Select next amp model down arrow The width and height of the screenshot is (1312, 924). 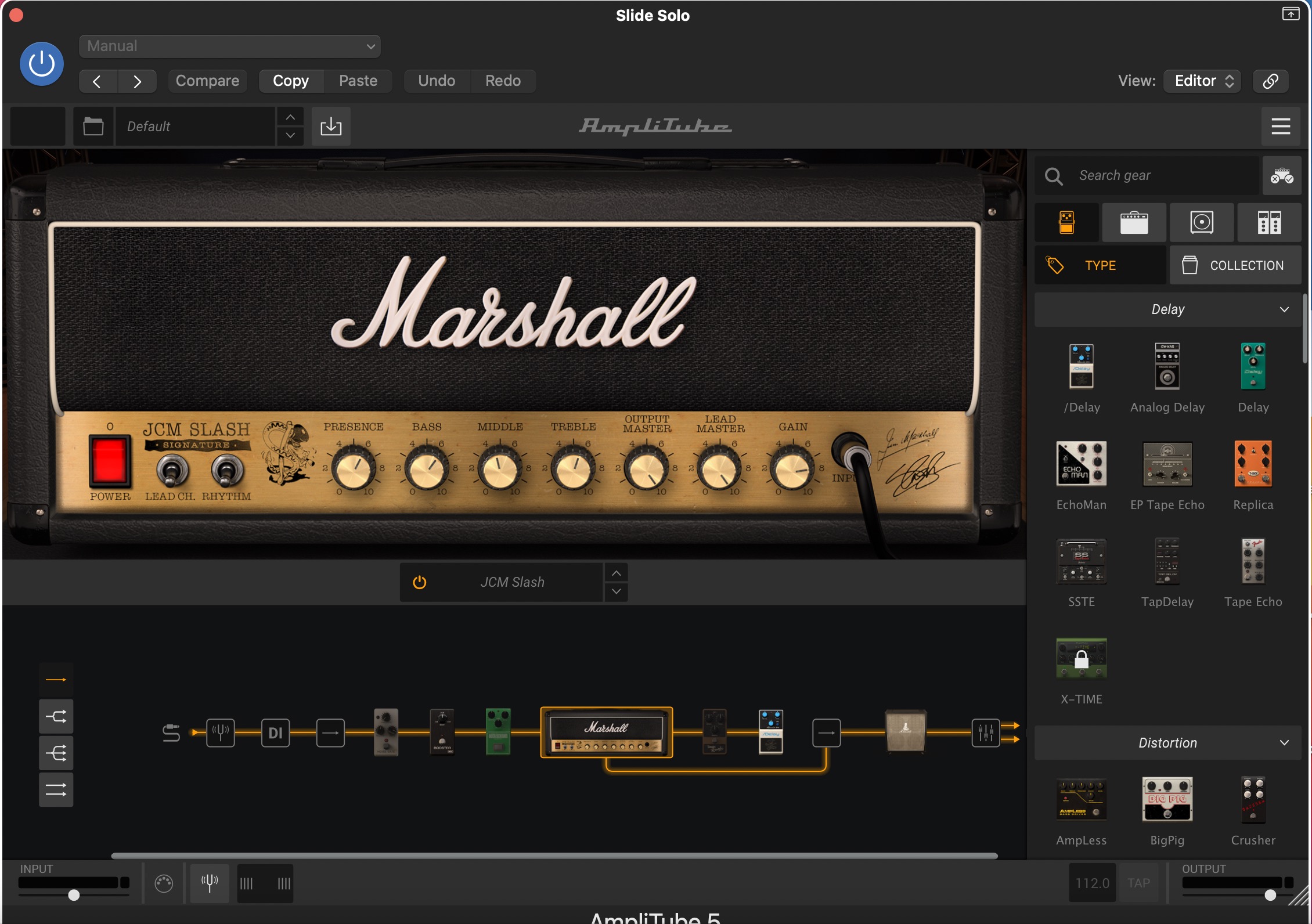tap(616, 592)
